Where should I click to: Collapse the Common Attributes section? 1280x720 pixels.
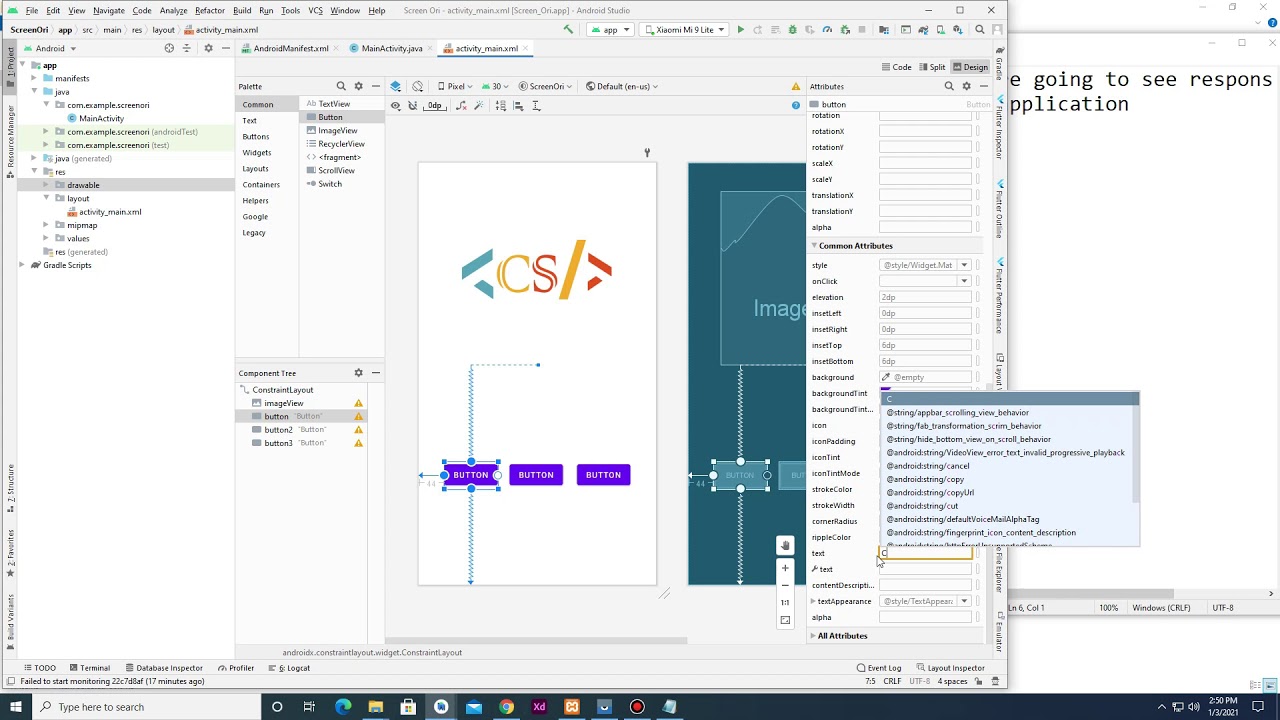pos(814,246)
